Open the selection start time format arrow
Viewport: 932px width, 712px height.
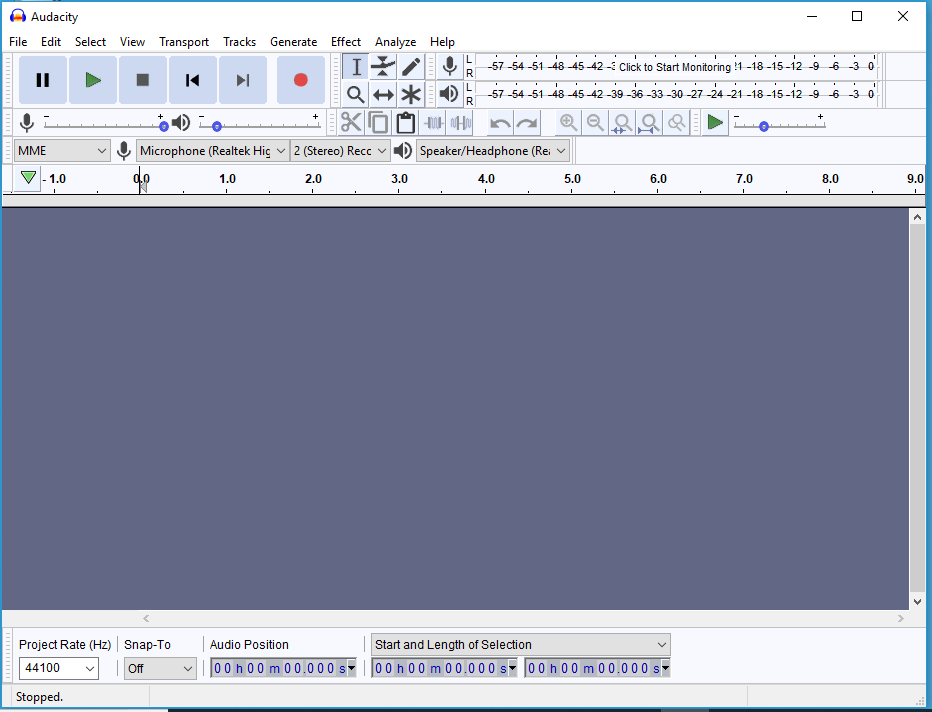click(x=512, y=669)
